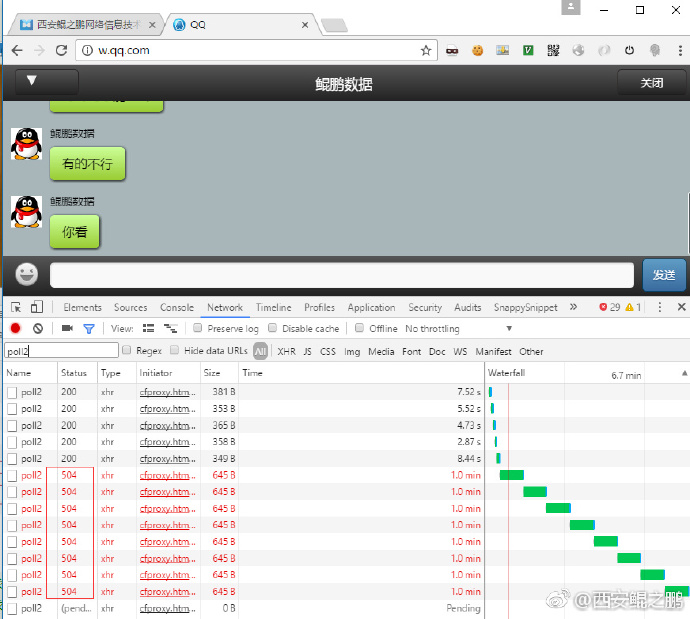Viewport: 690px width, 619px height.
Task: Click the power button extension icon
Action: pyautogui.click(x=629, y=51)
